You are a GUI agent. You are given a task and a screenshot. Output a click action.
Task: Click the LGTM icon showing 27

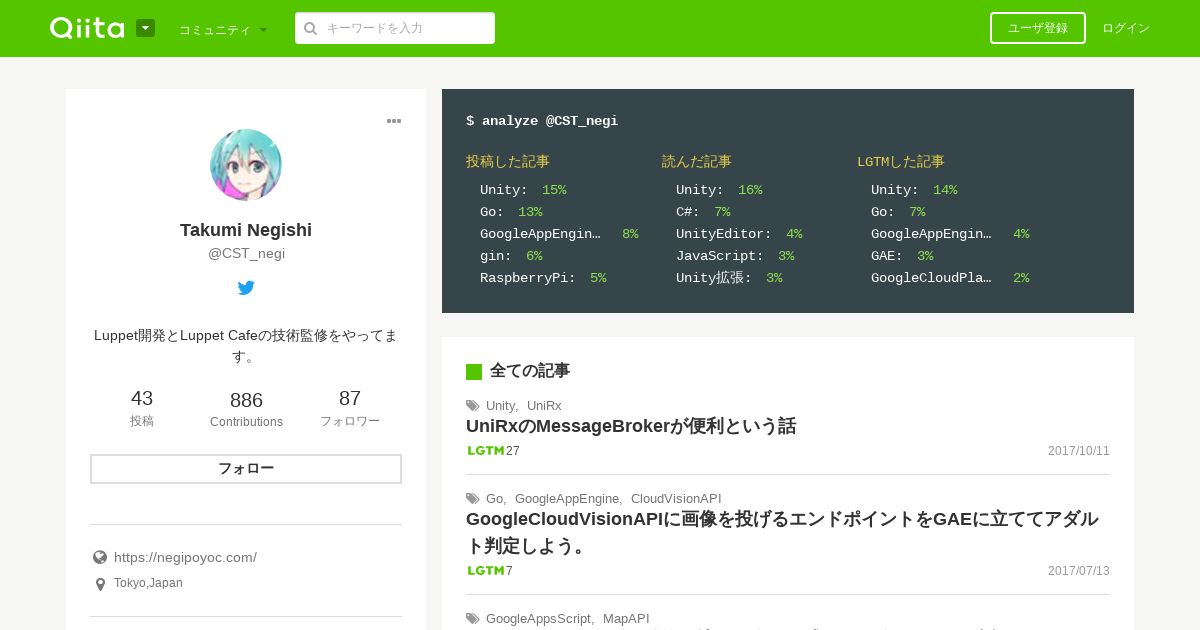486,451
